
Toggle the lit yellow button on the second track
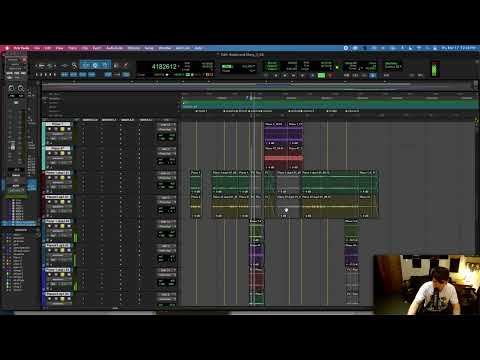[x=62, y=153]
